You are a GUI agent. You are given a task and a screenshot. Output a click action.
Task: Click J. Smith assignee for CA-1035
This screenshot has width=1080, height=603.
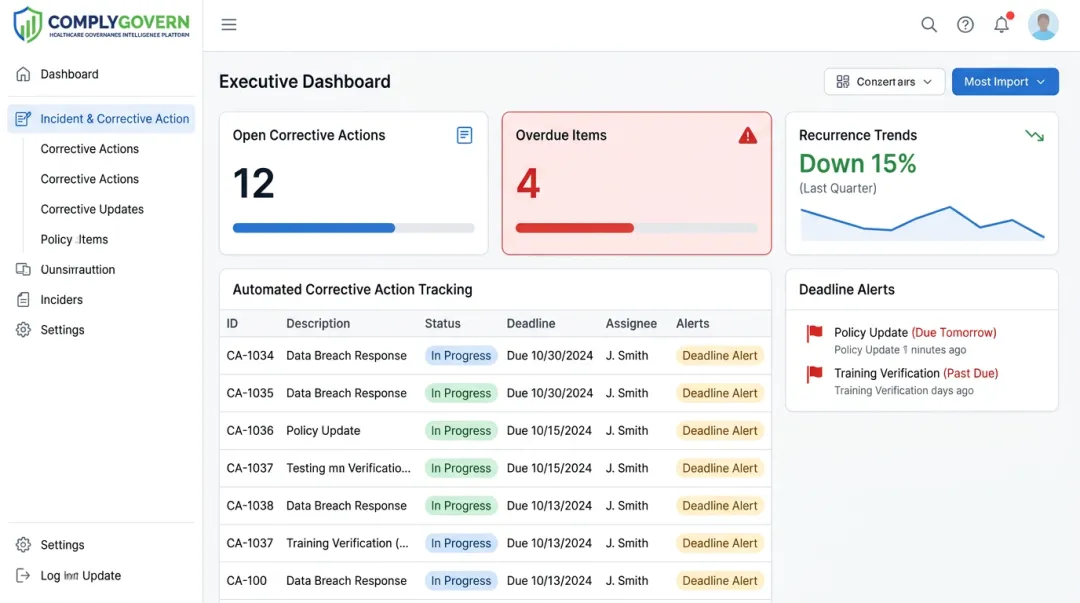point(627,394)
